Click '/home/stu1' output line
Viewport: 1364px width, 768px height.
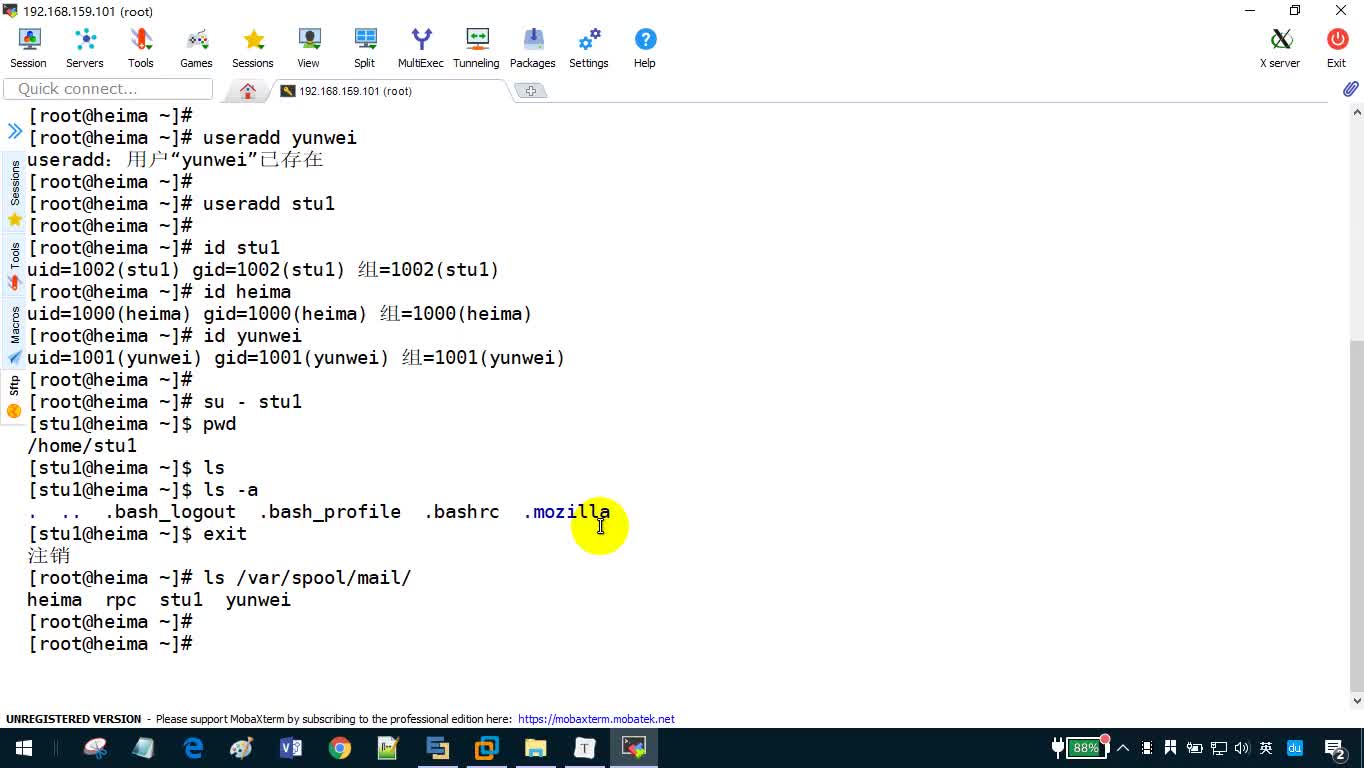pyautogui.click(x=82, y=446)
